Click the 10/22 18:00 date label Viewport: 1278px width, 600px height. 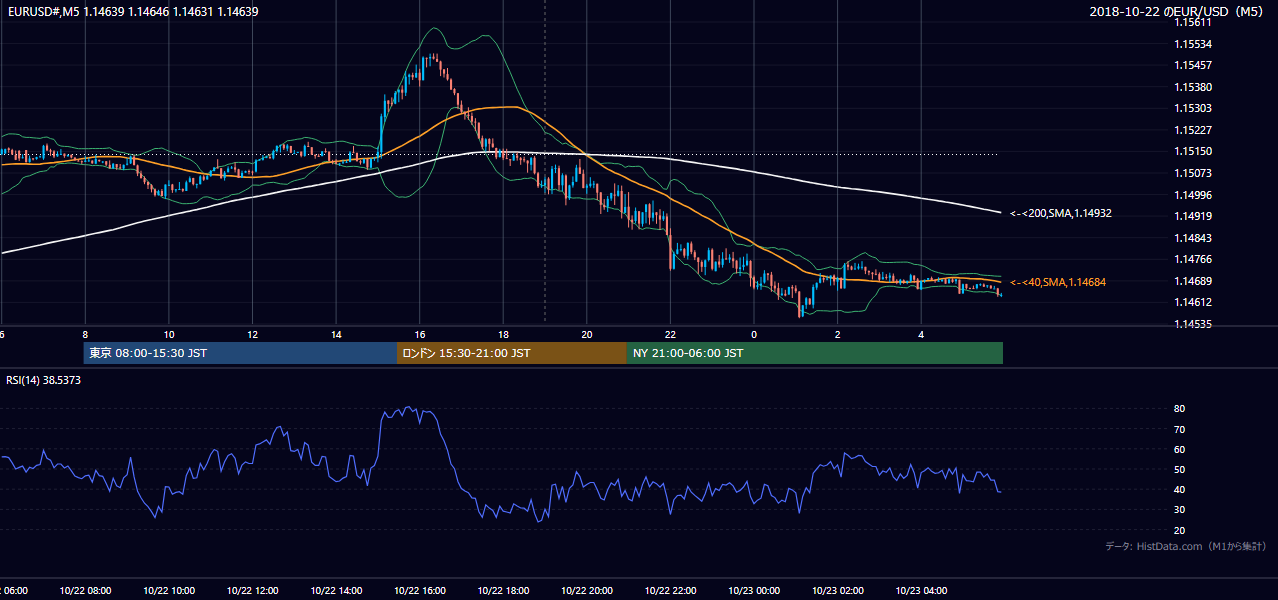pos(503,591)
